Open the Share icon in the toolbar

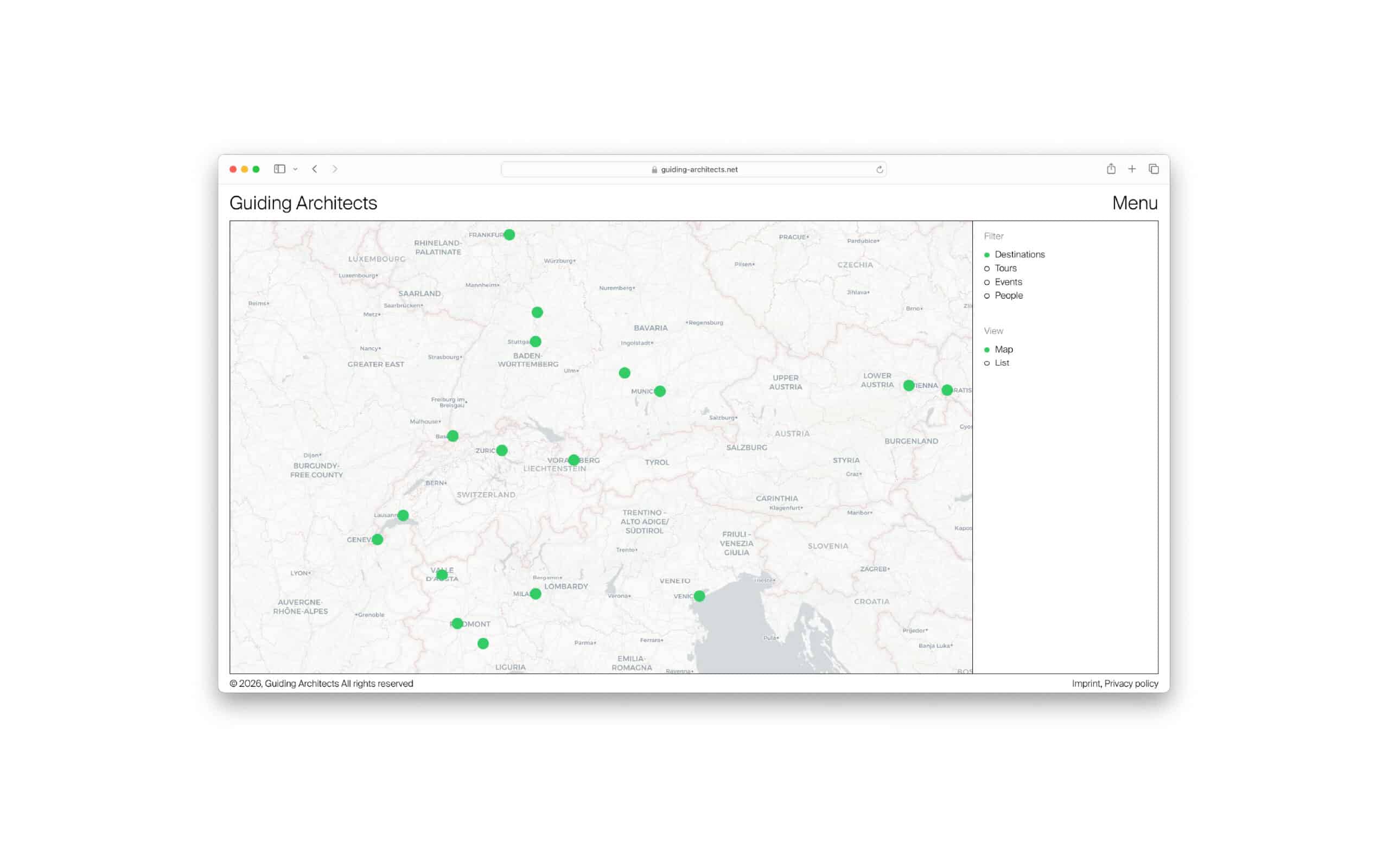point(1111,169)
